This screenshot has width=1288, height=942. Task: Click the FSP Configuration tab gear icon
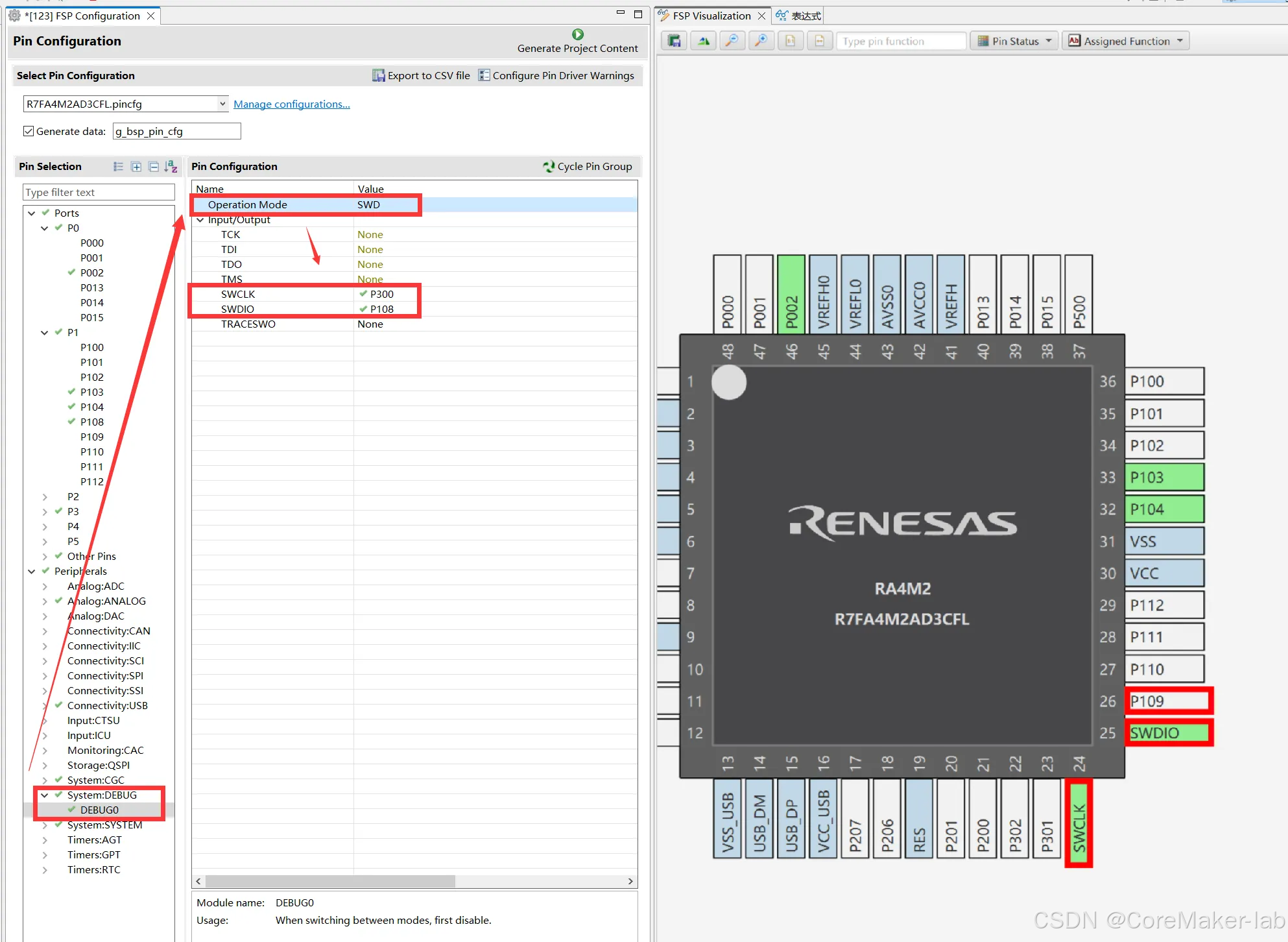point(14,16)
